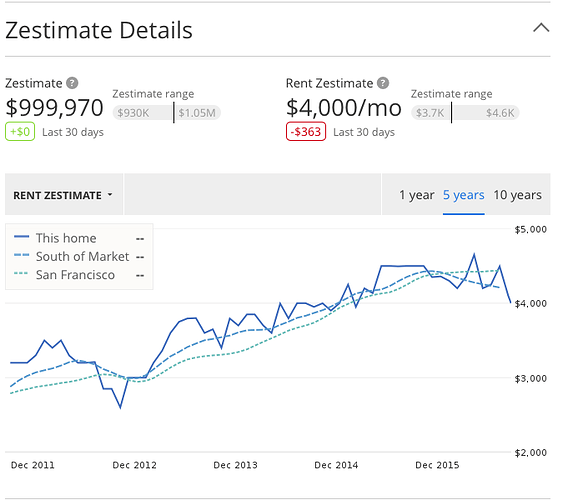562x500 pixels.
Task: Open the Rent Zestimate help question-mark icon
Action: 383,83
